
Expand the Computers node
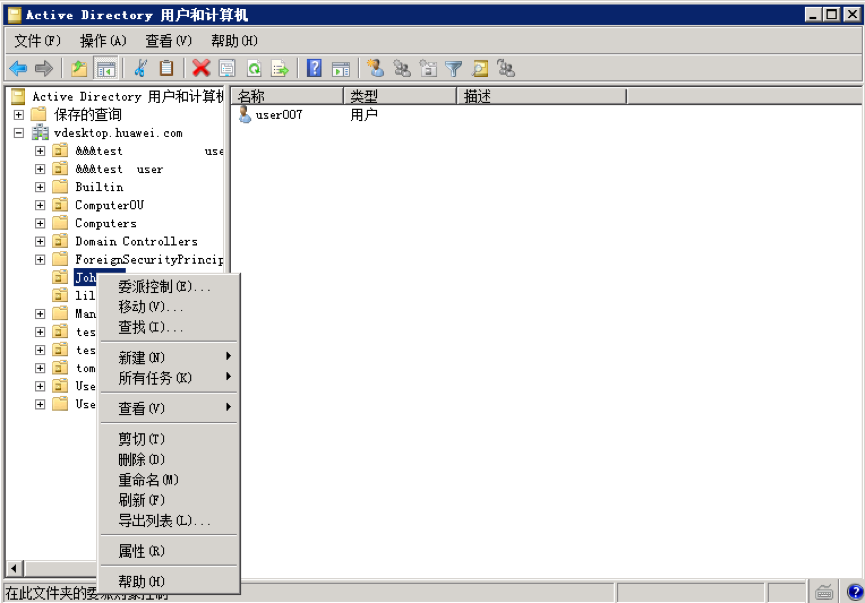40,223
